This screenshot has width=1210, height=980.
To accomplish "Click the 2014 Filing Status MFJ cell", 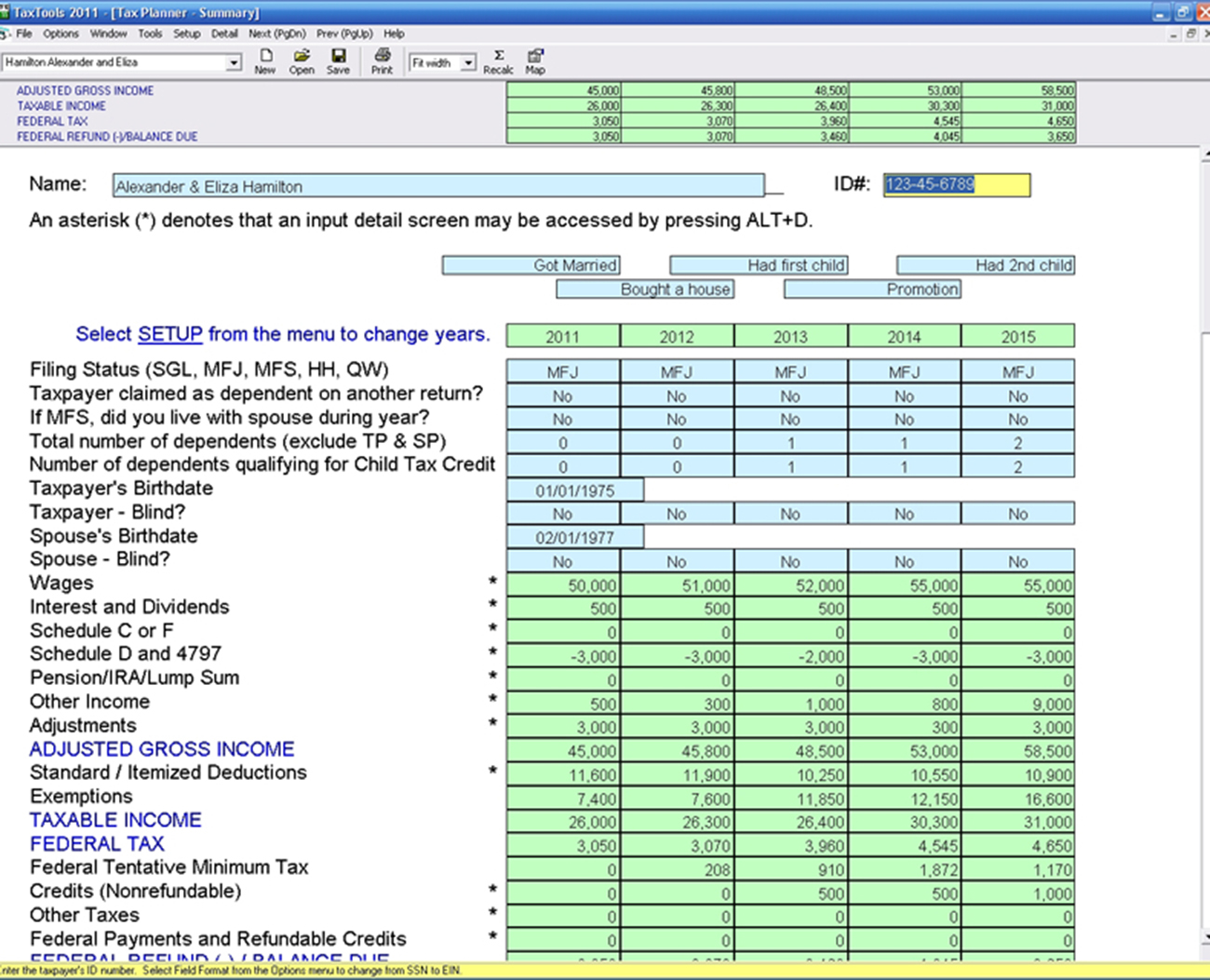I will pos(905,371).
